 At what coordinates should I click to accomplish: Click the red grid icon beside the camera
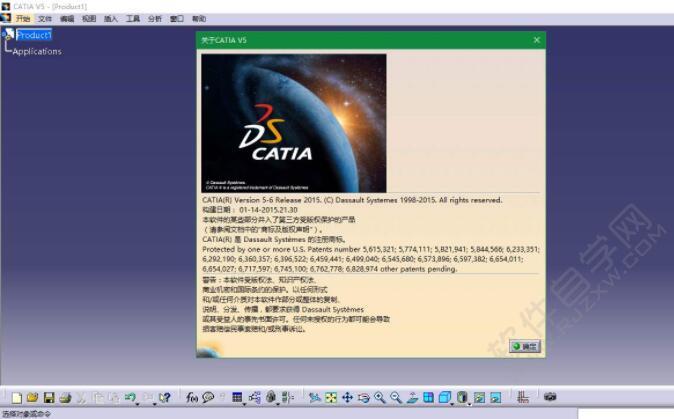point(523,397)
